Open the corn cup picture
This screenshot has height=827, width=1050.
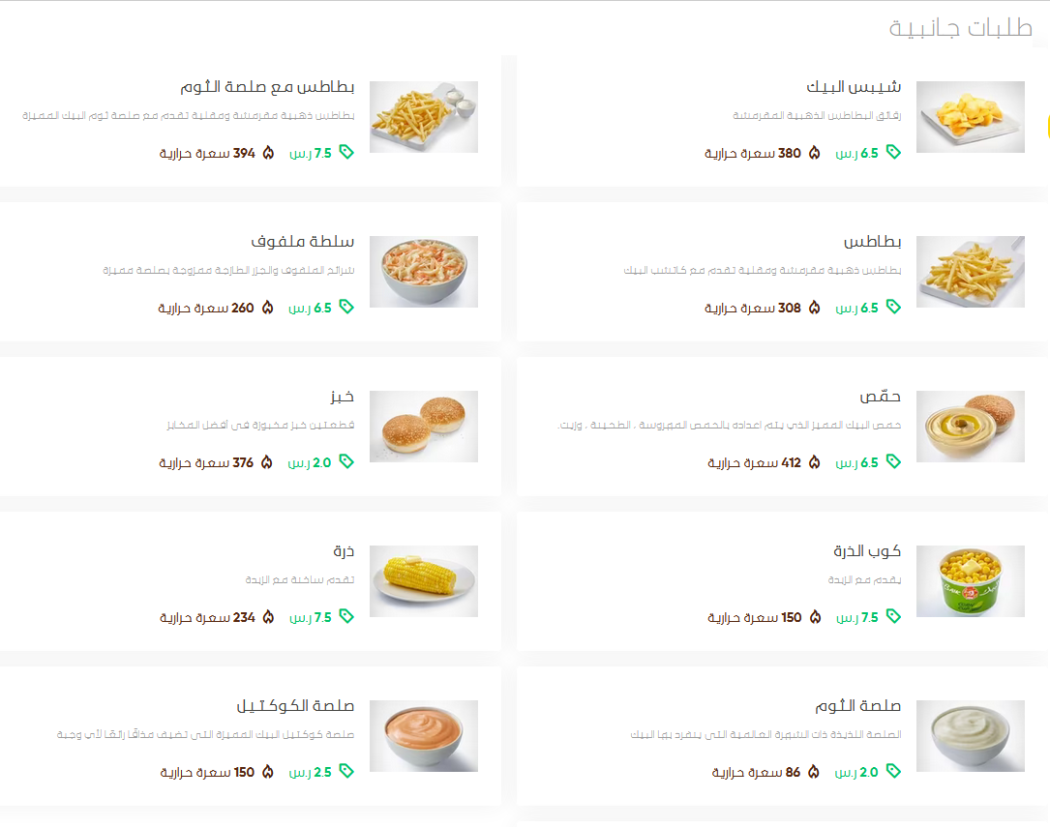tap(970, 581)
